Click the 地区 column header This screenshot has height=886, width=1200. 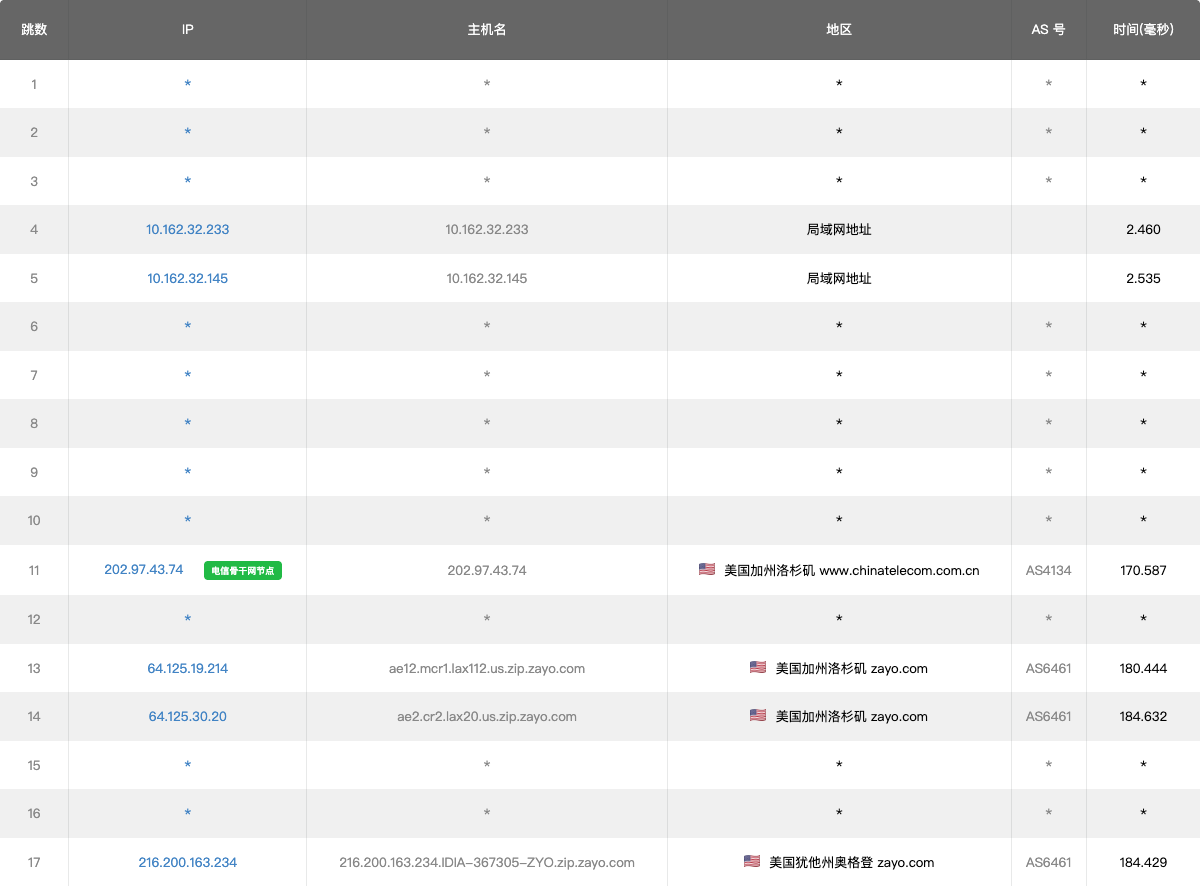point(839,29)
